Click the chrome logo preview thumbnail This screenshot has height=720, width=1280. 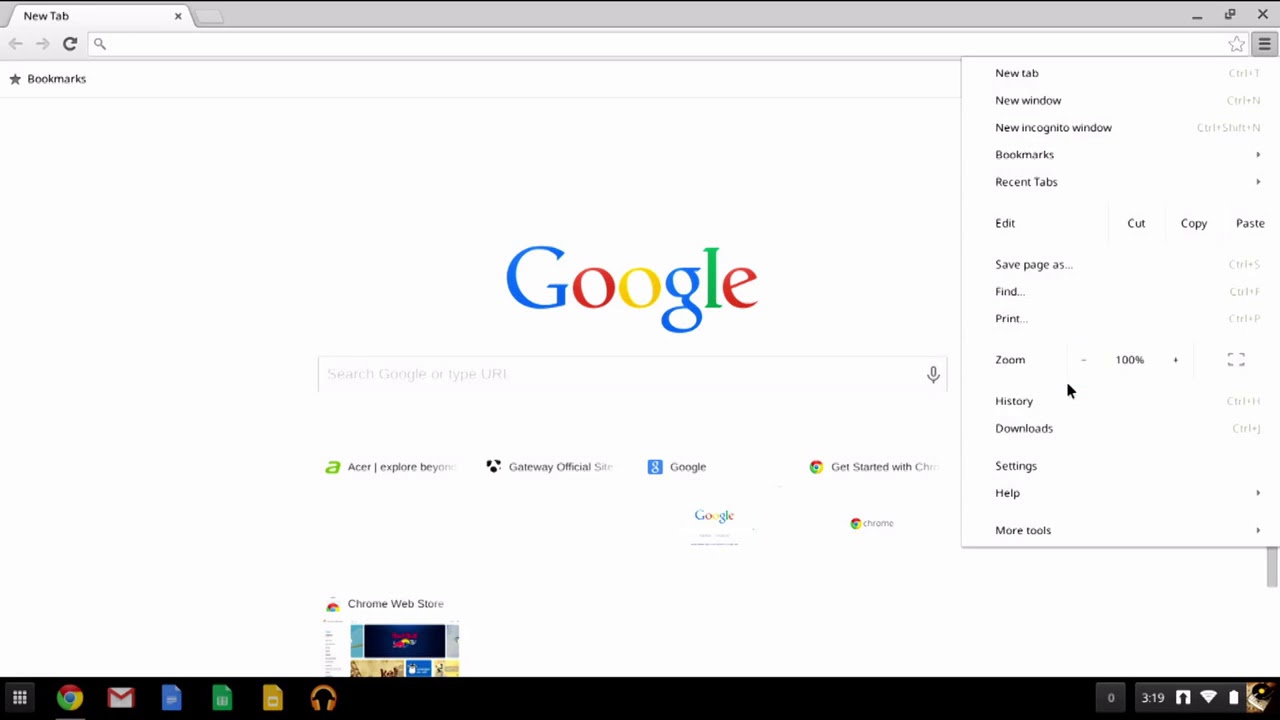coord(871,523)
